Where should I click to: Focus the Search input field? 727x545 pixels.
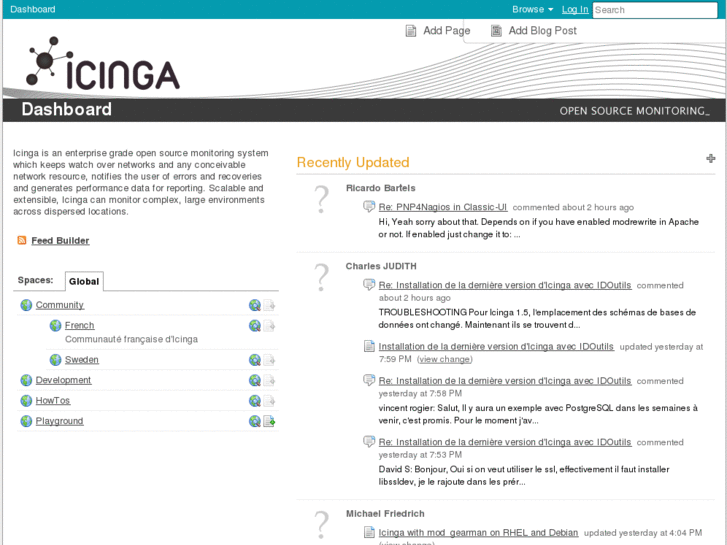tap(655, 10)
